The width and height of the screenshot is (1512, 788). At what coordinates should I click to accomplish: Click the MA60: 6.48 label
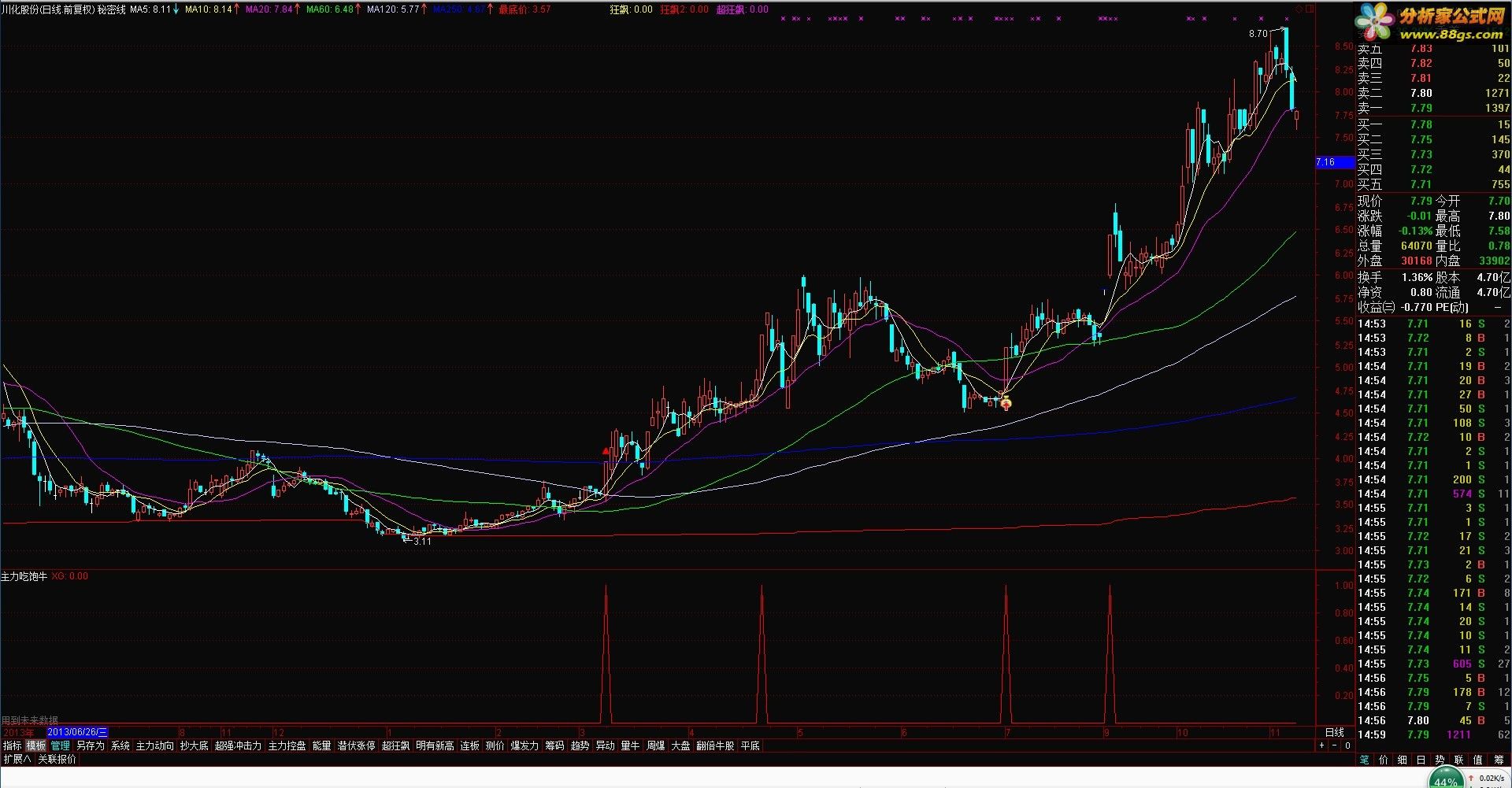point(330,9)
